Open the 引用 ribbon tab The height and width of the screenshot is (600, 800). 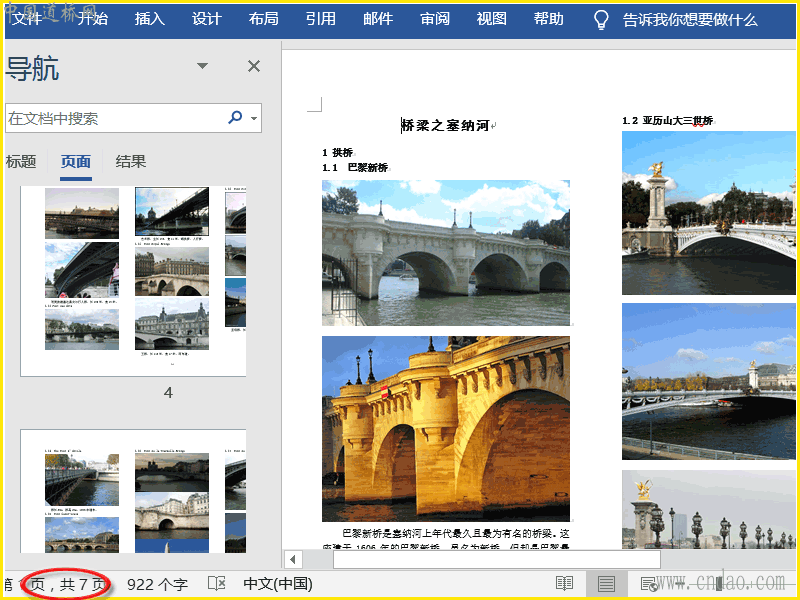coord(321,19)
